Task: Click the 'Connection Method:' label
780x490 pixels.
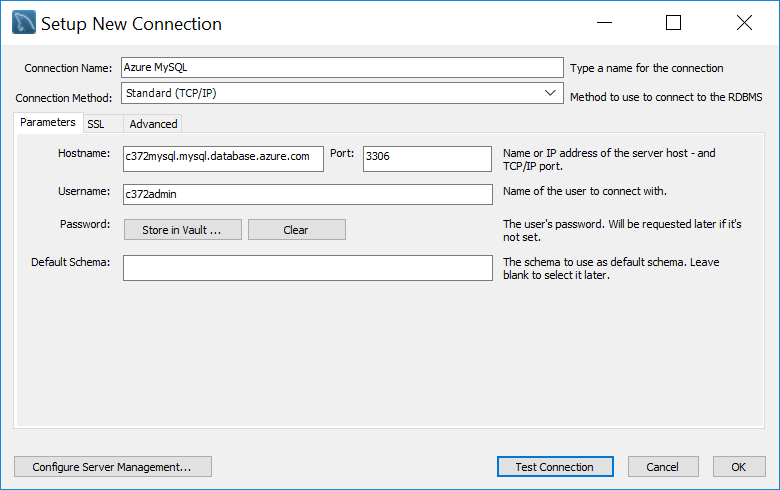Action: pos(64,98)
